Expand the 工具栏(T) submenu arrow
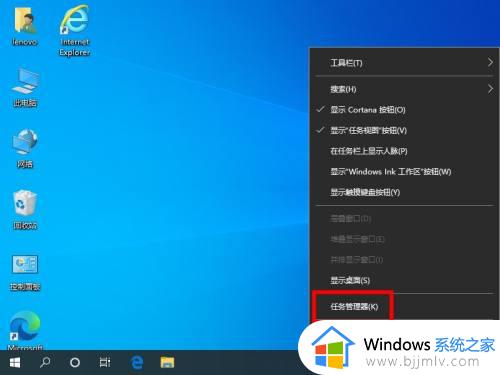 [x=490, y=62]
